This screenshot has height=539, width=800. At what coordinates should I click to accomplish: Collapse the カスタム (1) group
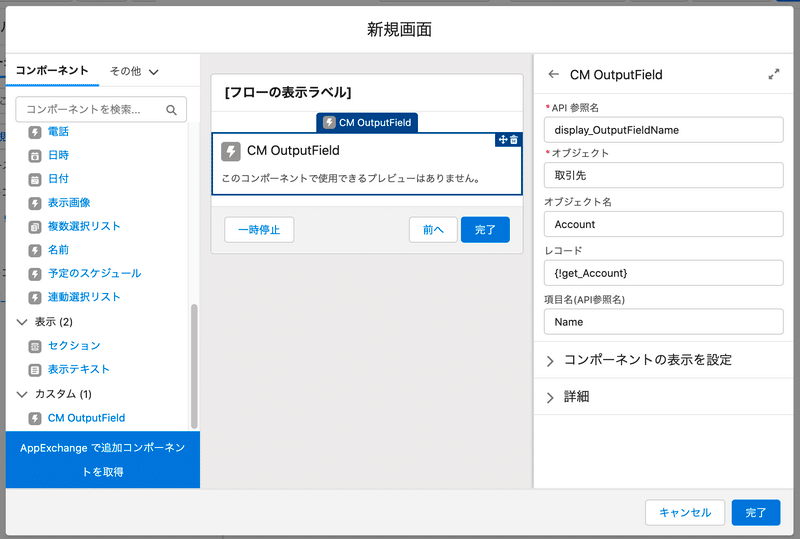tap(22, 394)
